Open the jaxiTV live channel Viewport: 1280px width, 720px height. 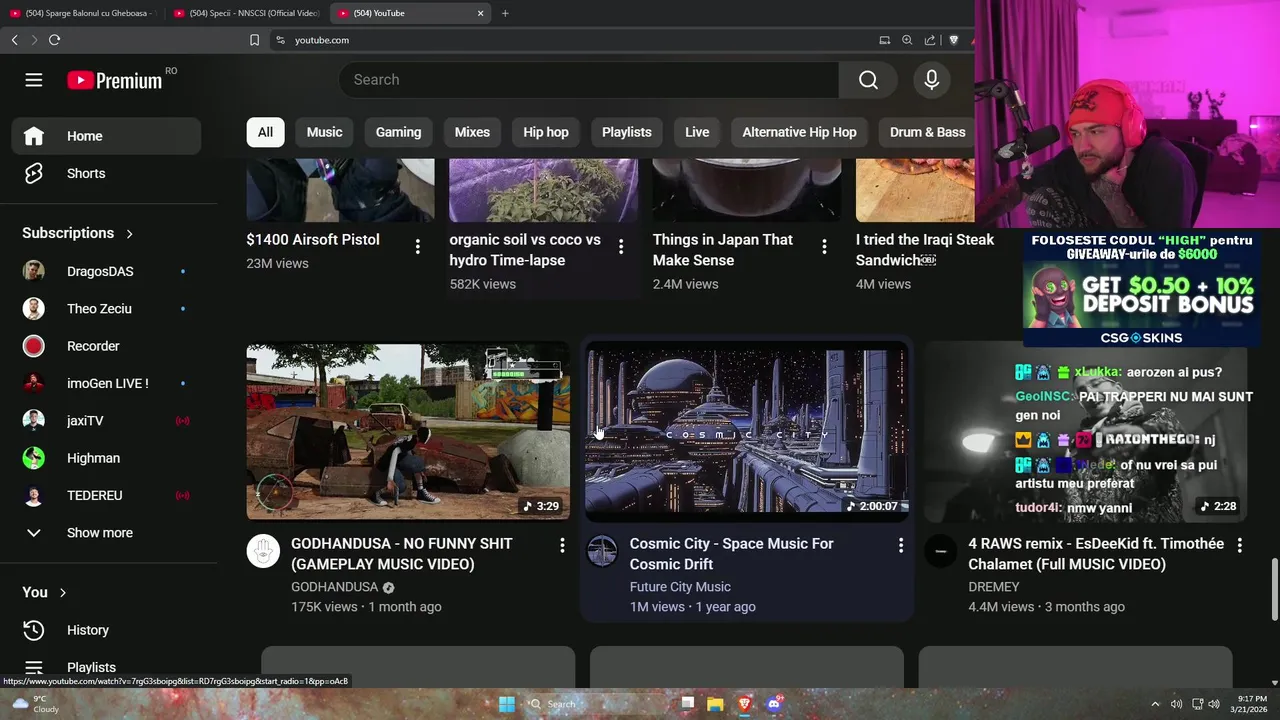click(x=106, y=421)
